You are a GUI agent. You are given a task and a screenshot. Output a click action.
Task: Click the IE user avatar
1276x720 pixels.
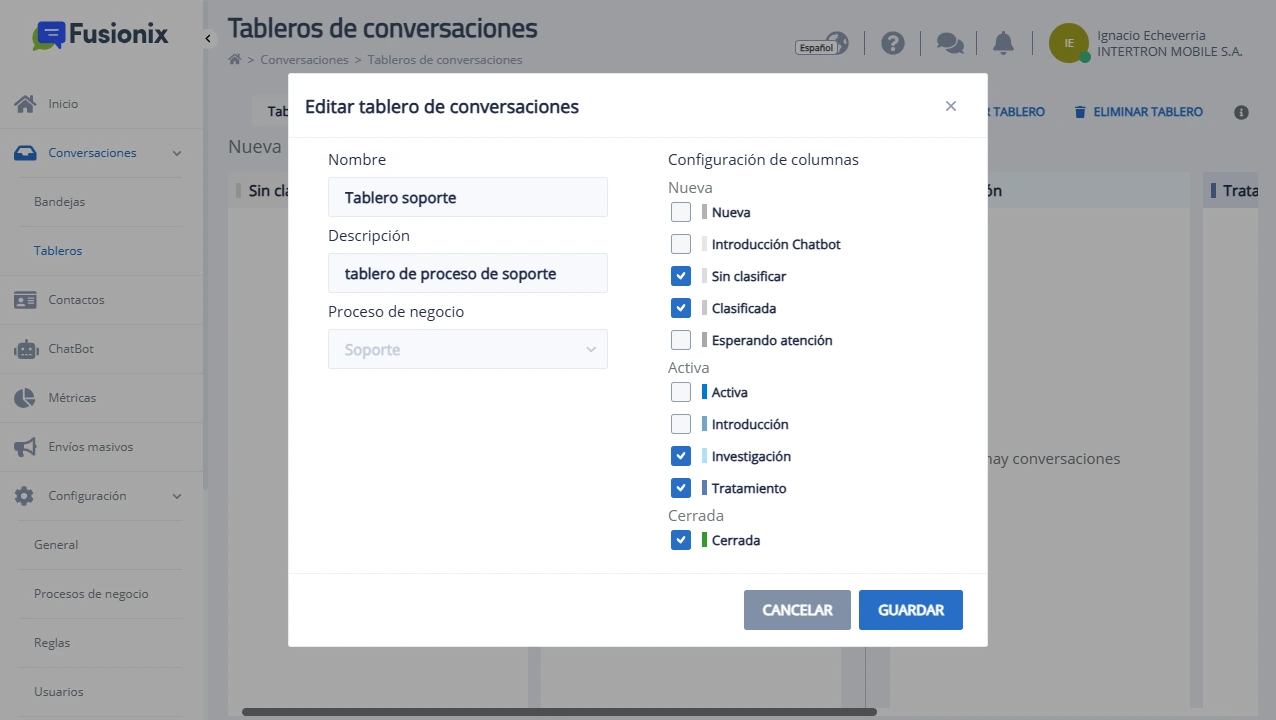click(x=1069, y=43)
